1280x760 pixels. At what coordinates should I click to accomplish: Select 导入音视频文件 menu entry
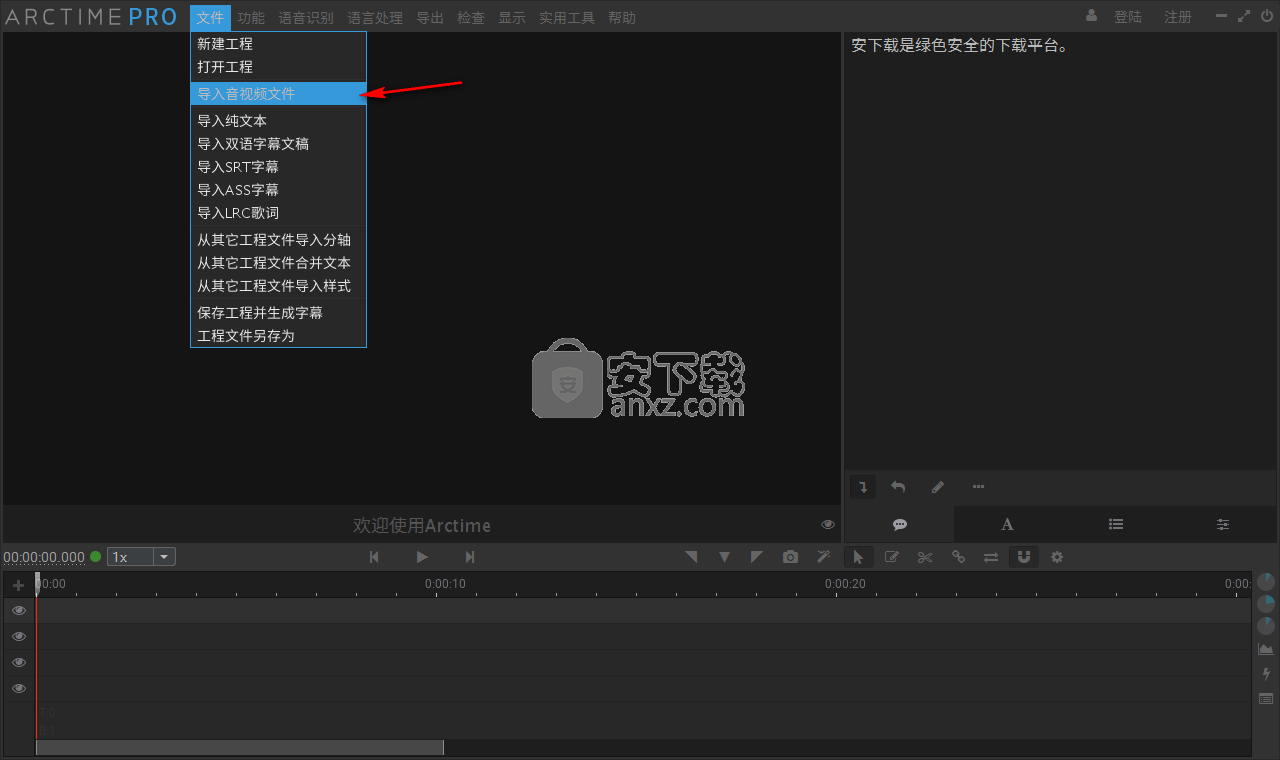click(279, 93)
